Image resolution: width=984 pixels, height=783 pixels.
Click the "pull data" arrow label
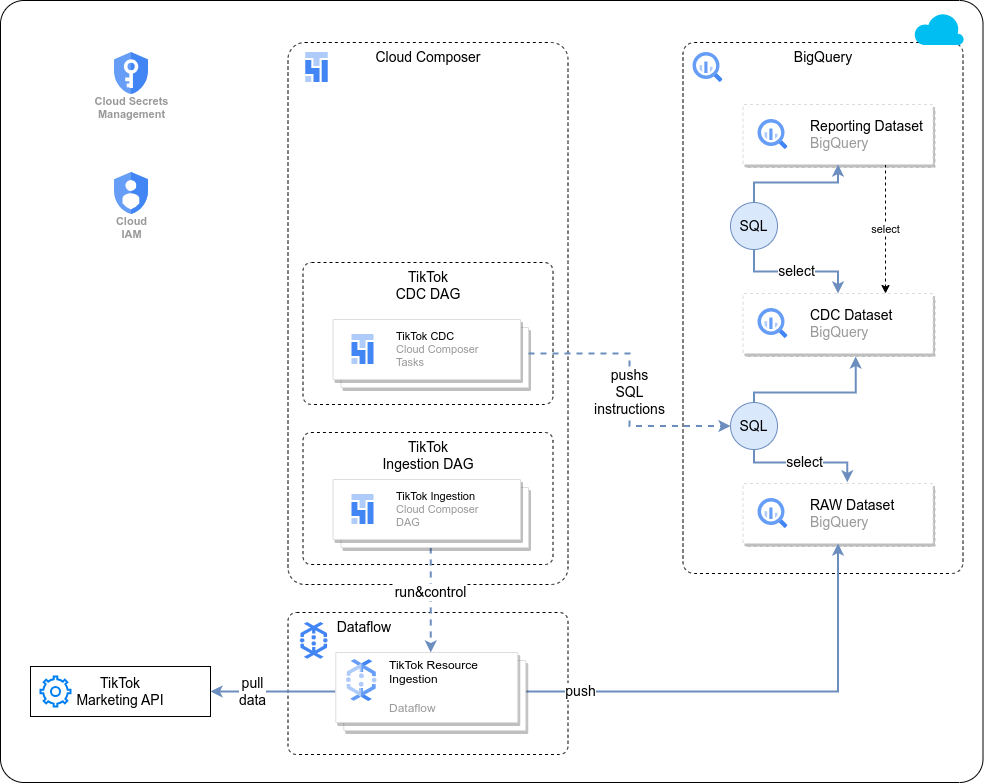point(252,692)
